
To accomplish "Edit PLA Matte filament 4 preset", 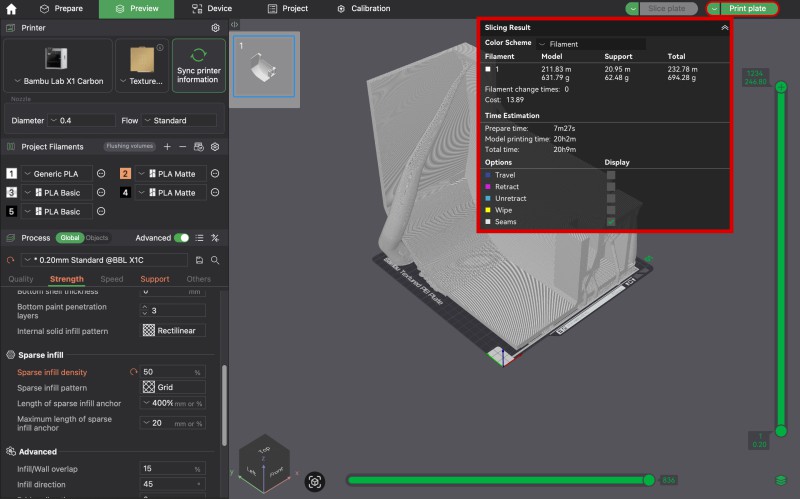I will tap(215, 192).
